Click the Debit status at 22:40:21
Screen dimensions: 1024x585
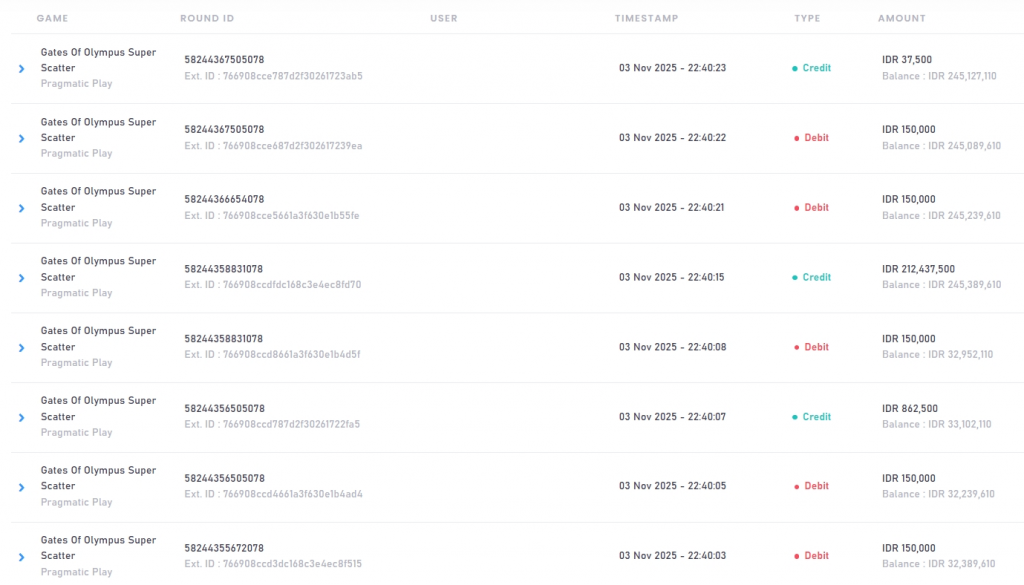coord(816,208)
